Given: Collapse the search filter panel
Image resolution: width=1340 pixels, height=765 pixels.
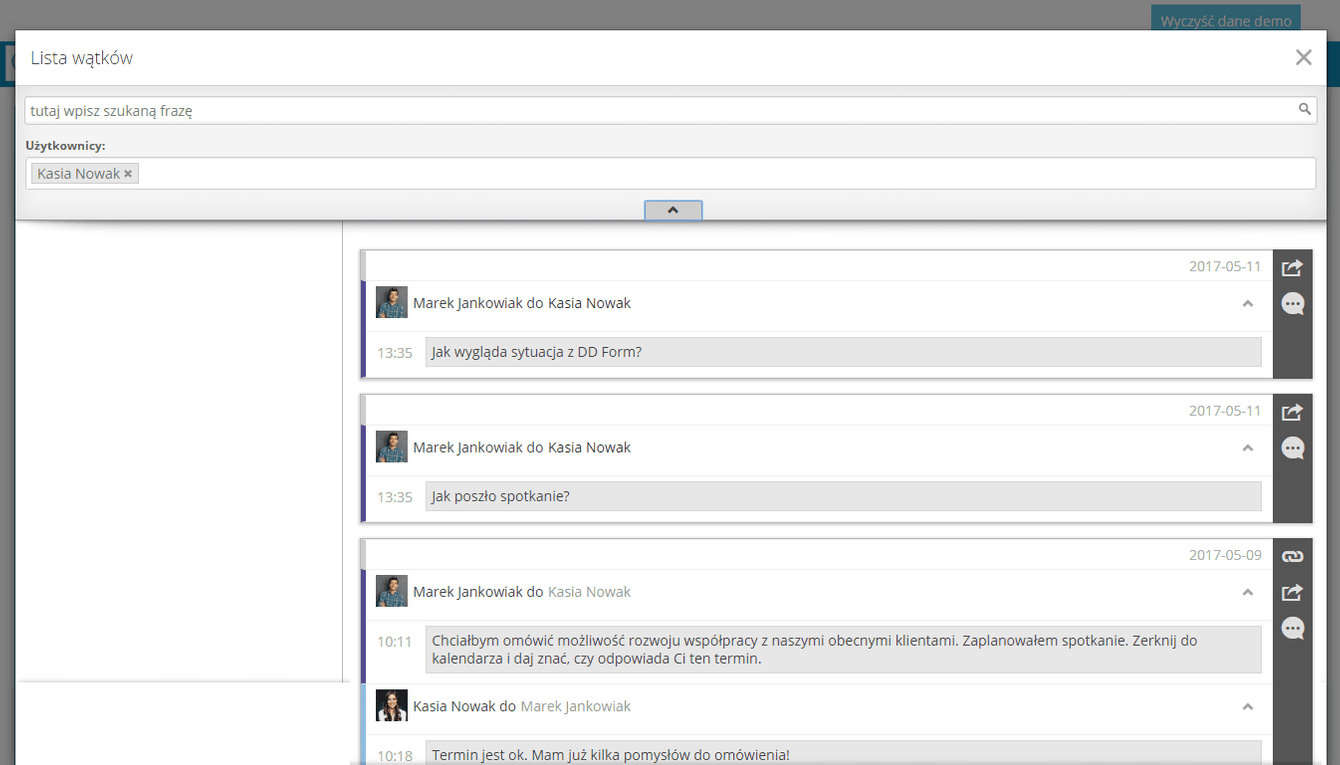Looking at the screenshot, I should [673, 210].
